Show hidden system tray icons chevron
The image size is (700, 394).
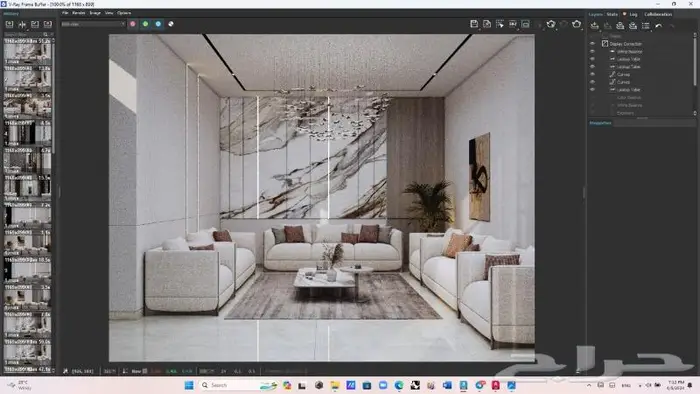pos(589,385)
